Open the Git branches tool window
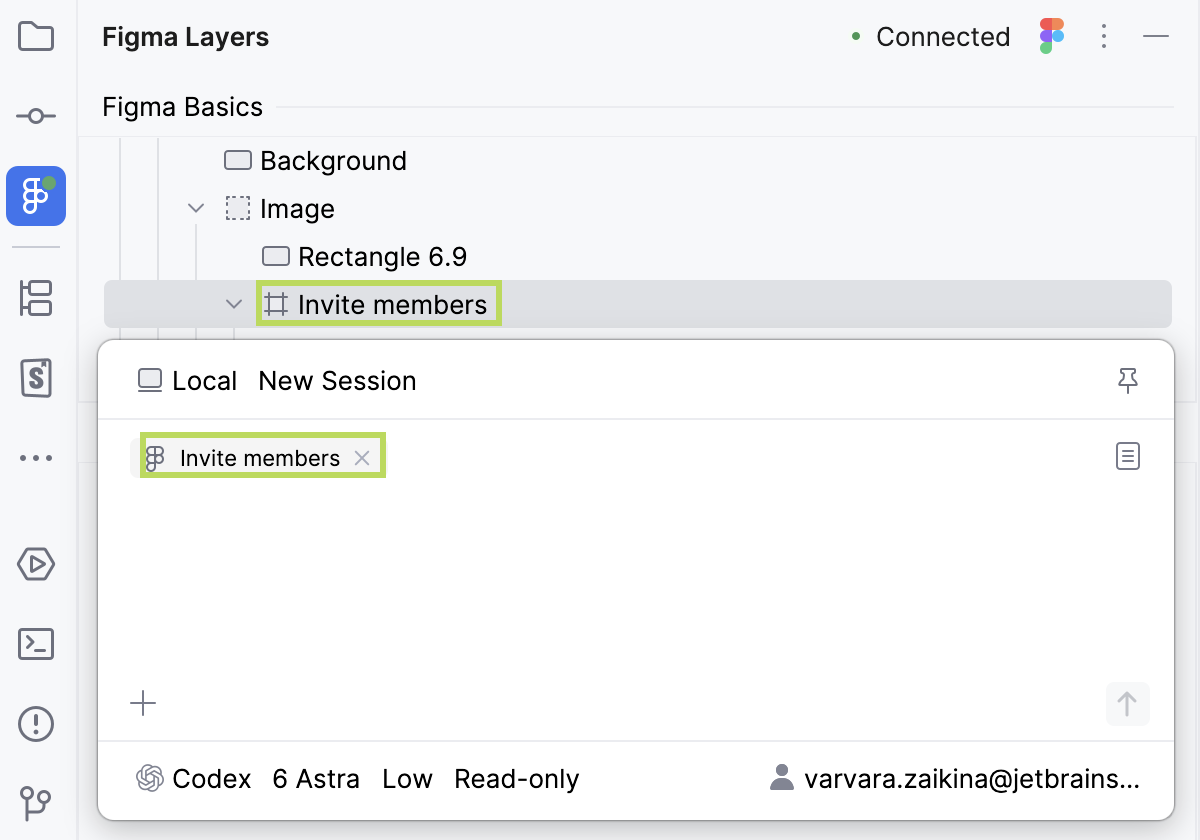The height and width of the screenshot is (840, 1200). (36, 801)
